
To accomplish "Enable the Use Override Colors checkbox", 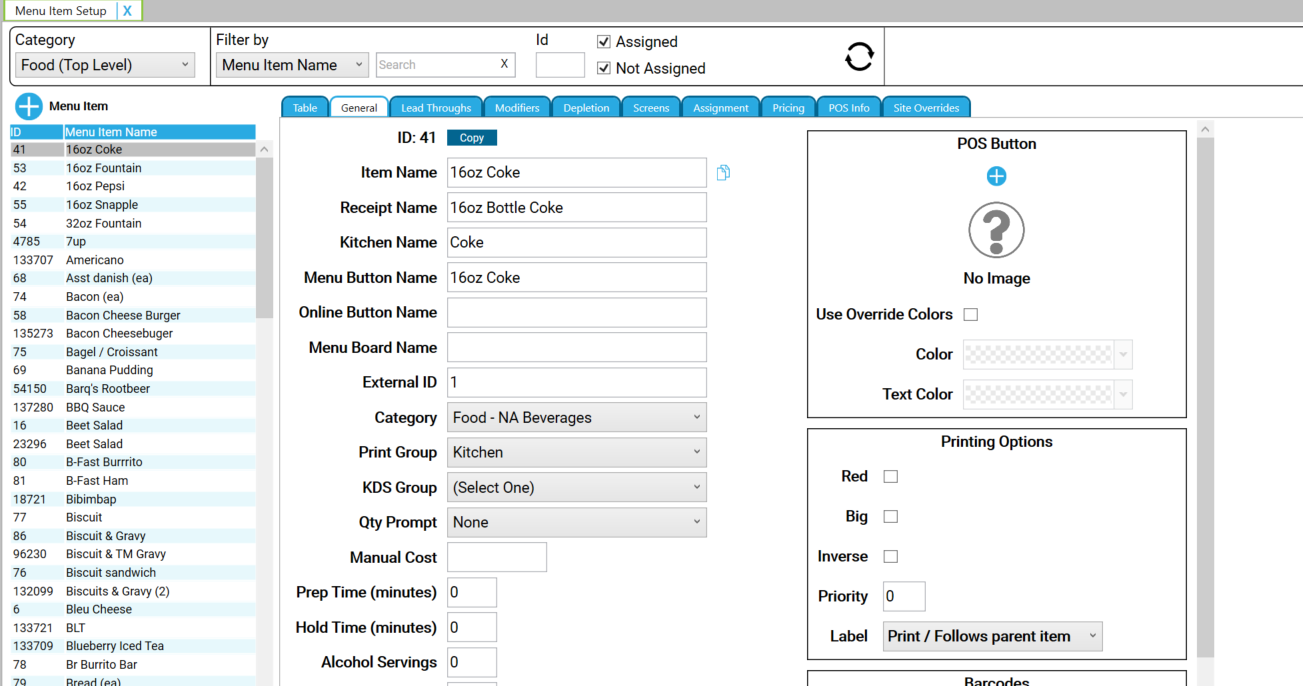I will [969, 313].
